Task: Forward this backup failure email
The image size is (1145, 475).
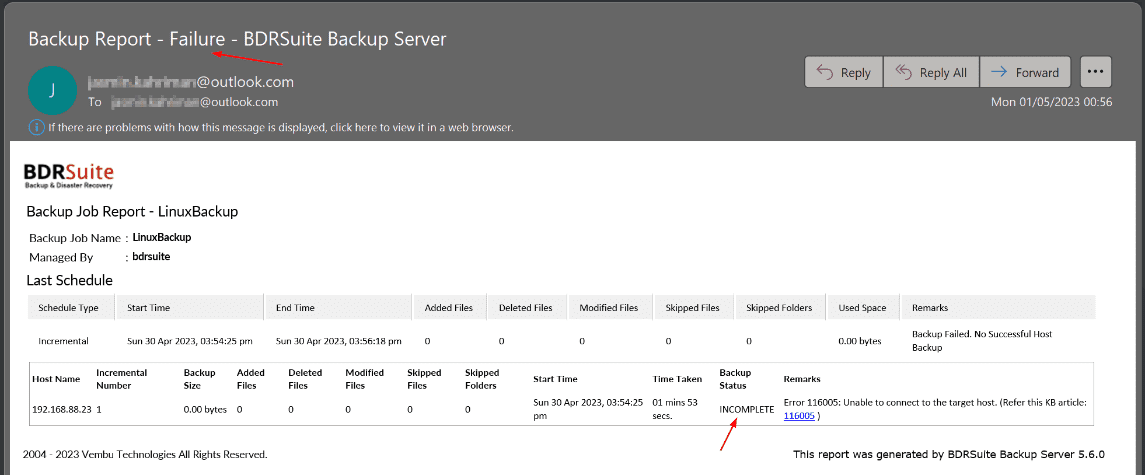Action: tap(1025, 72)
